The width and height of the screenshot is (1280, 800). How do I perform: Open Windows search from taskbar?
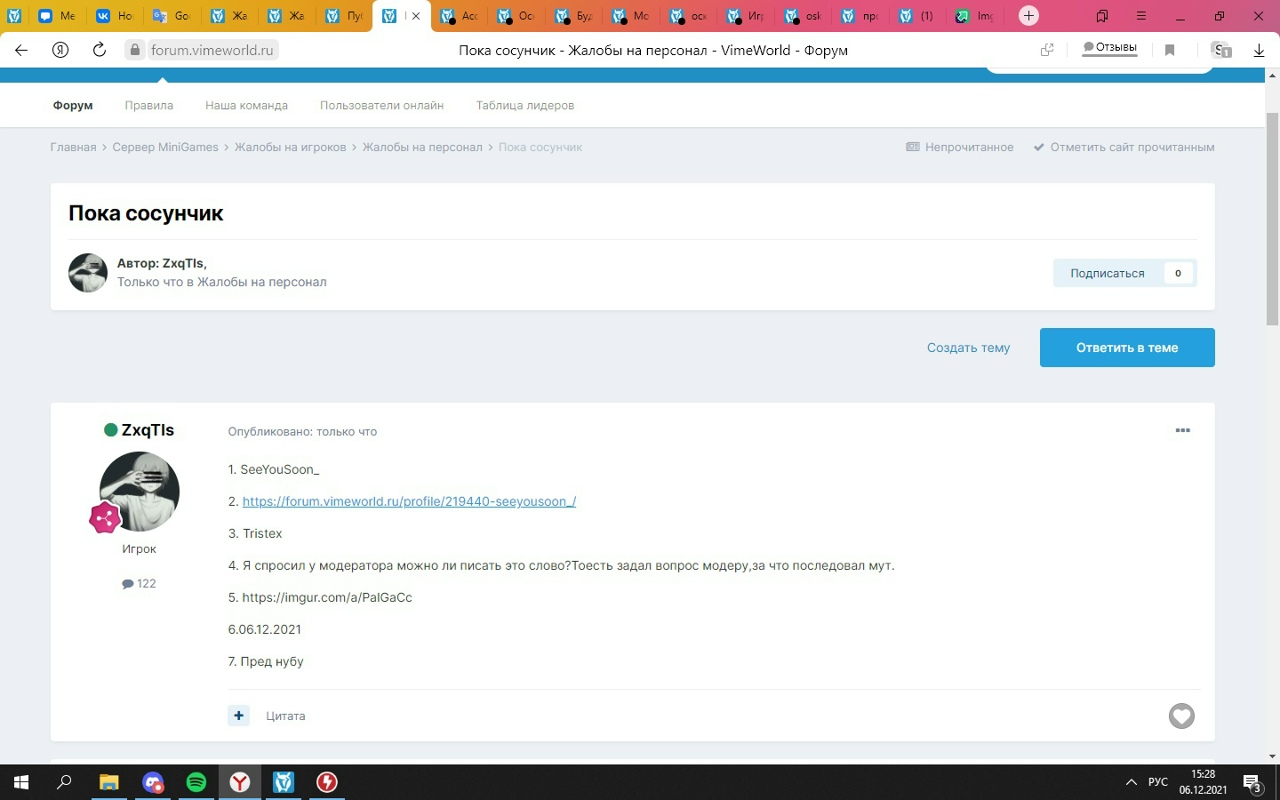coord(65,782)
